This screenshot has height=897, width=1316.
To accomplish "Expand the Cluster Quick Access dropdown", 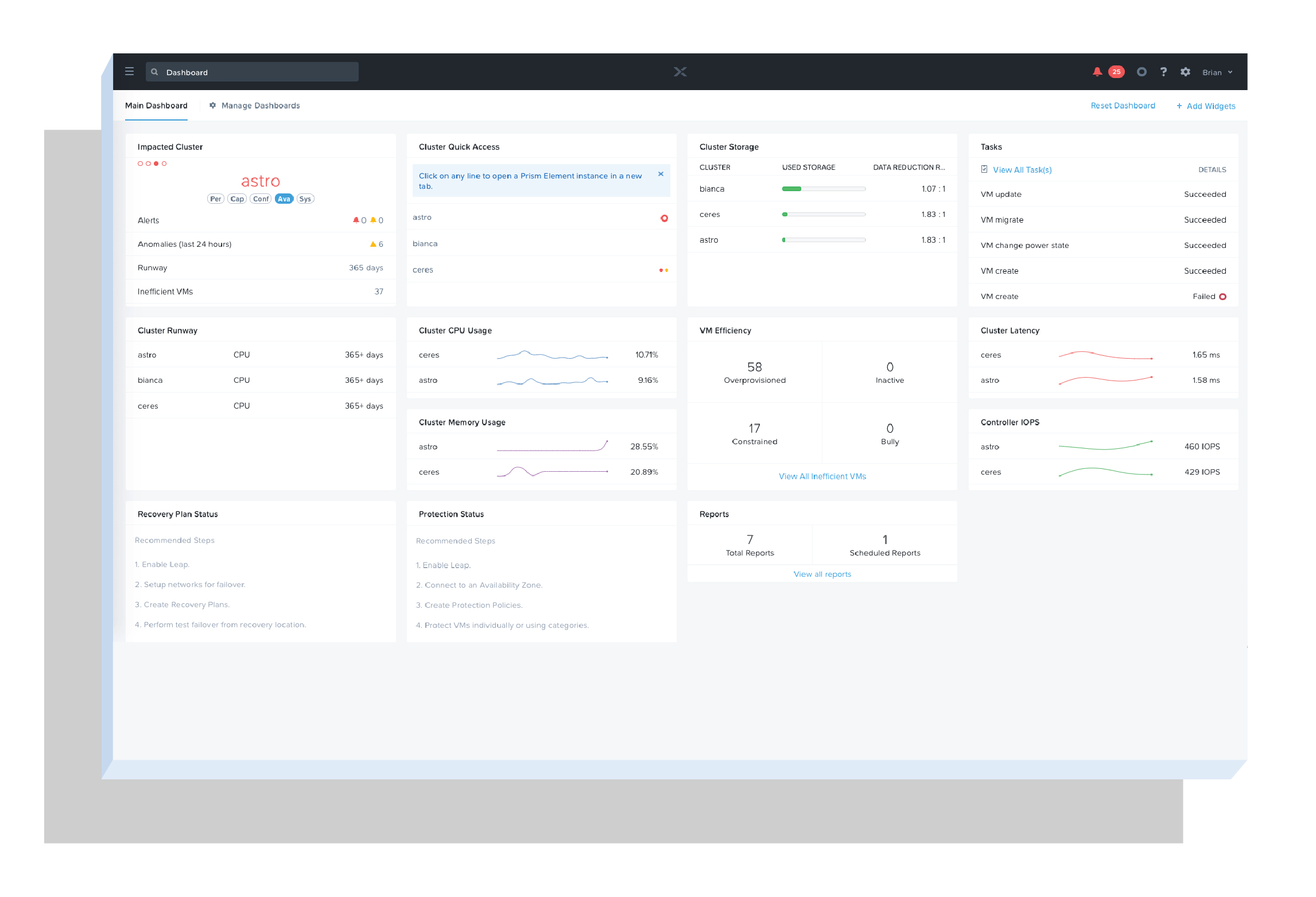I will [x=459, y=147].
